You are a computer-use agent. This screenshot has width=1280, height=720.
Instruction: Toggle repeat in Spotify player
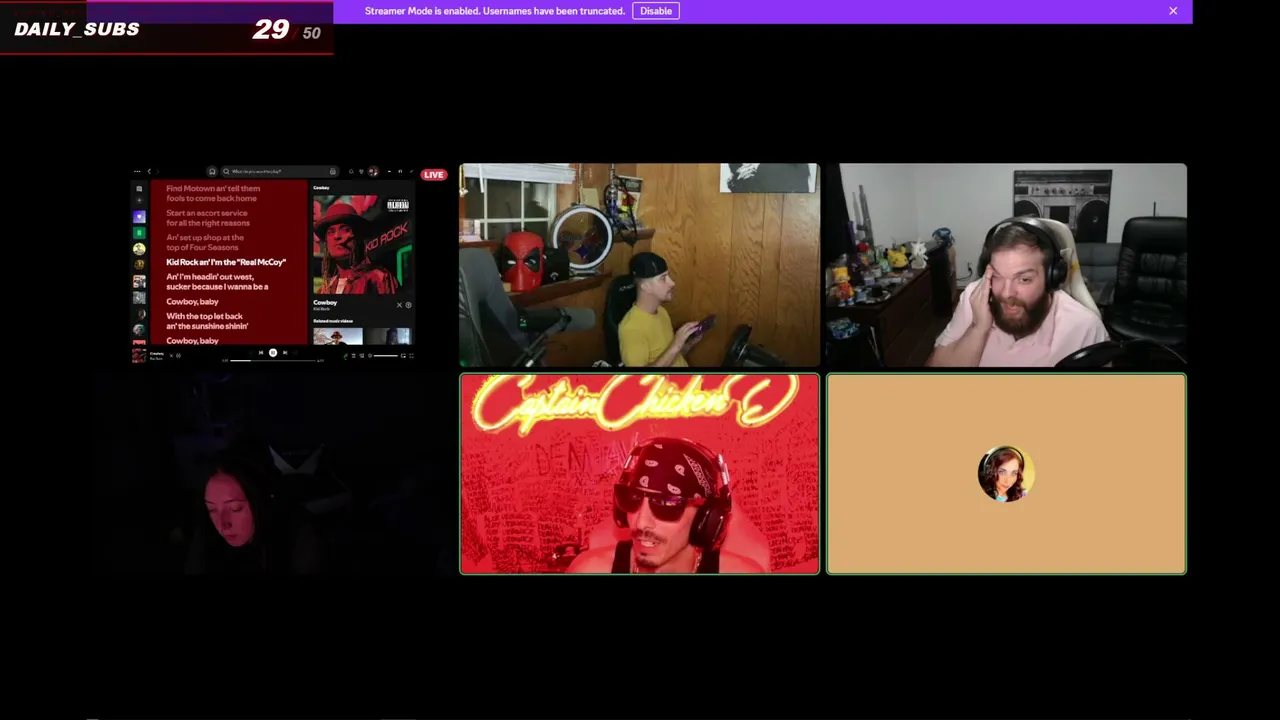pyautogui.click(x=296, y=352)
